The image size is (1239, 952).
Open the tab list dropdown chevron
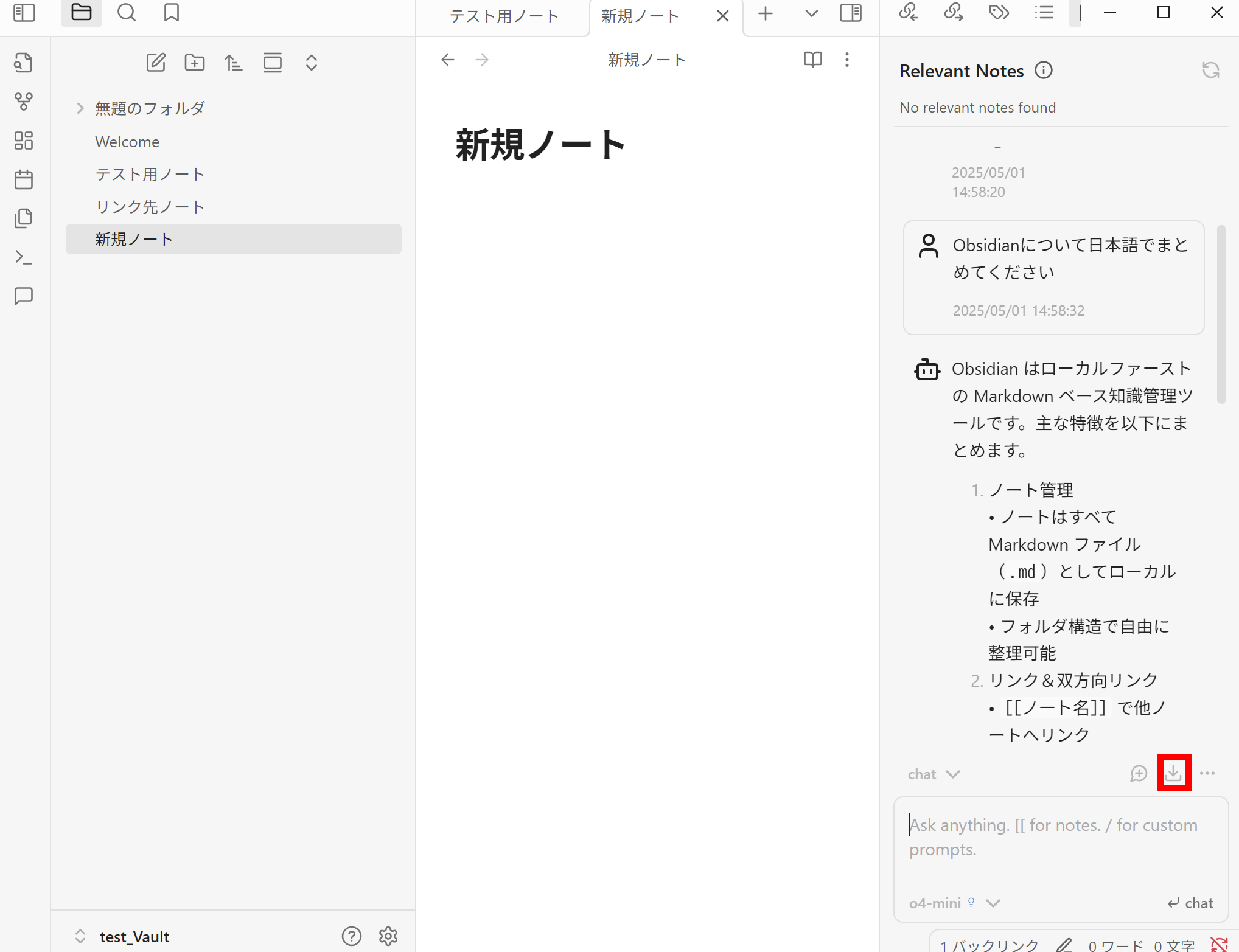point(811,14)
